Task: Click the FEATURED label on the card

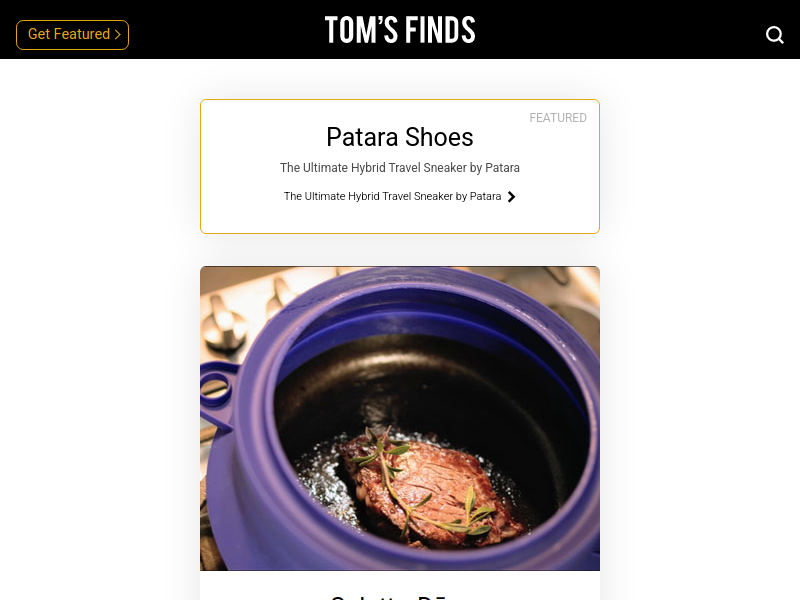Action: click(x=558, y=118)
